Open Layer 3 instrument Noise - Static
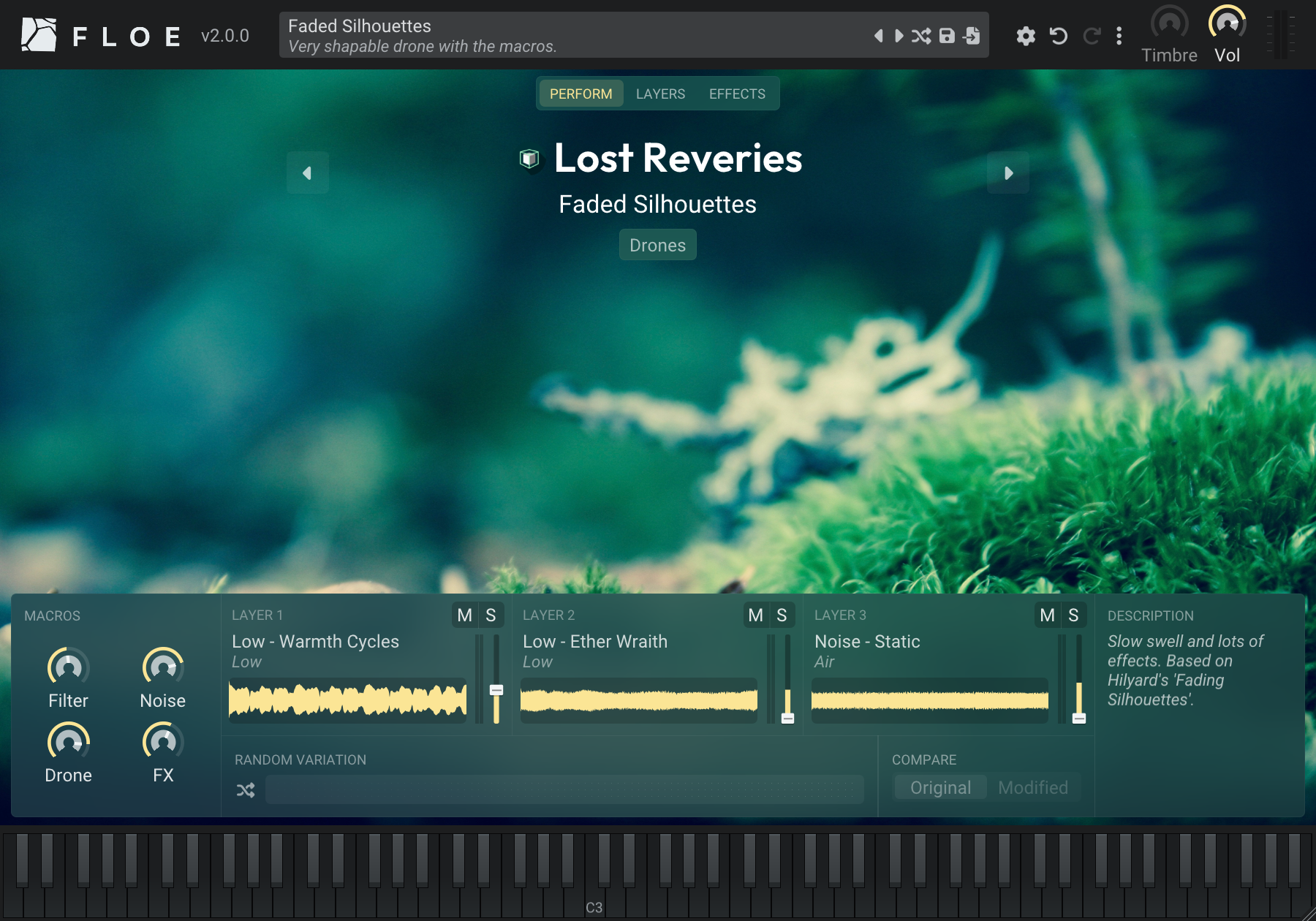The width and height of the screenshot is (1316, 921). click(x=867, y=641)
